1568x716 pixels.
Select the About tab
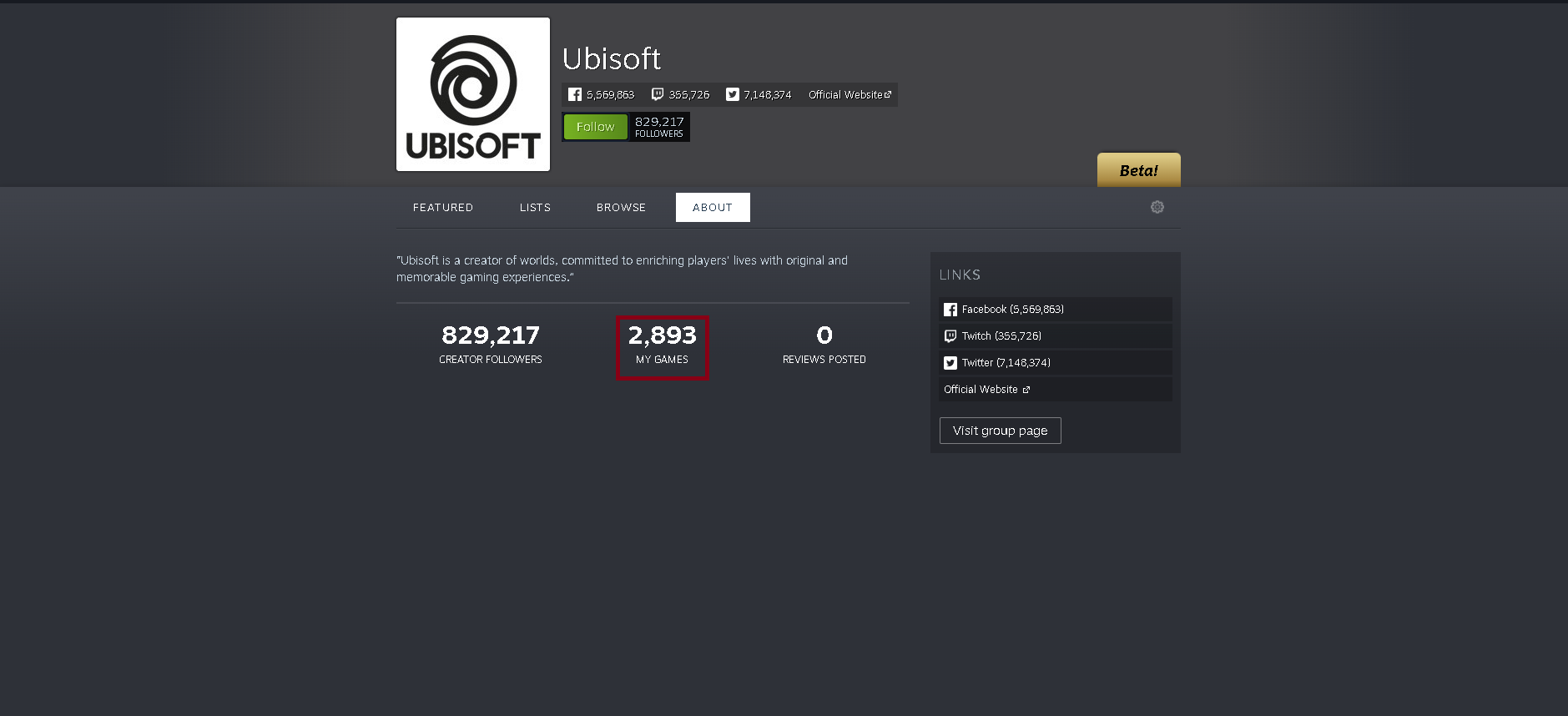[713, 207]
